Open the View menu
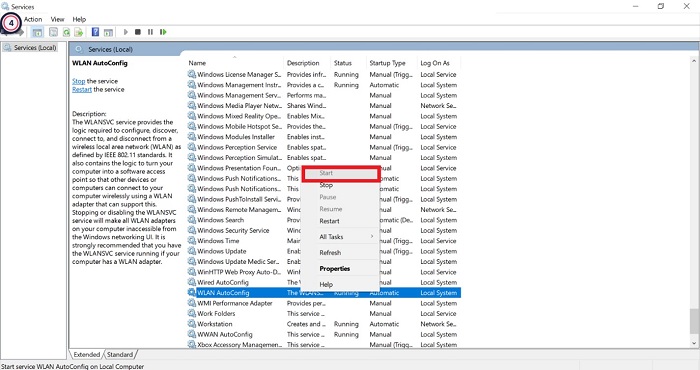The image size is (700, 370). [58, 19]
